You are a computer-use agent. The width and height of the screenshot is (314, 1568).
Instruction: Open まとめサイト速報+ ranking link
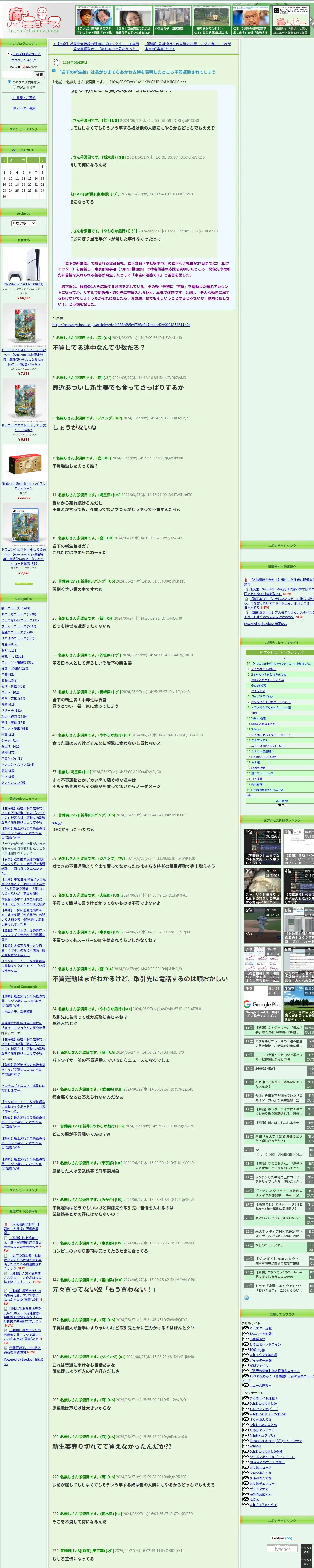tap(263, 669)
